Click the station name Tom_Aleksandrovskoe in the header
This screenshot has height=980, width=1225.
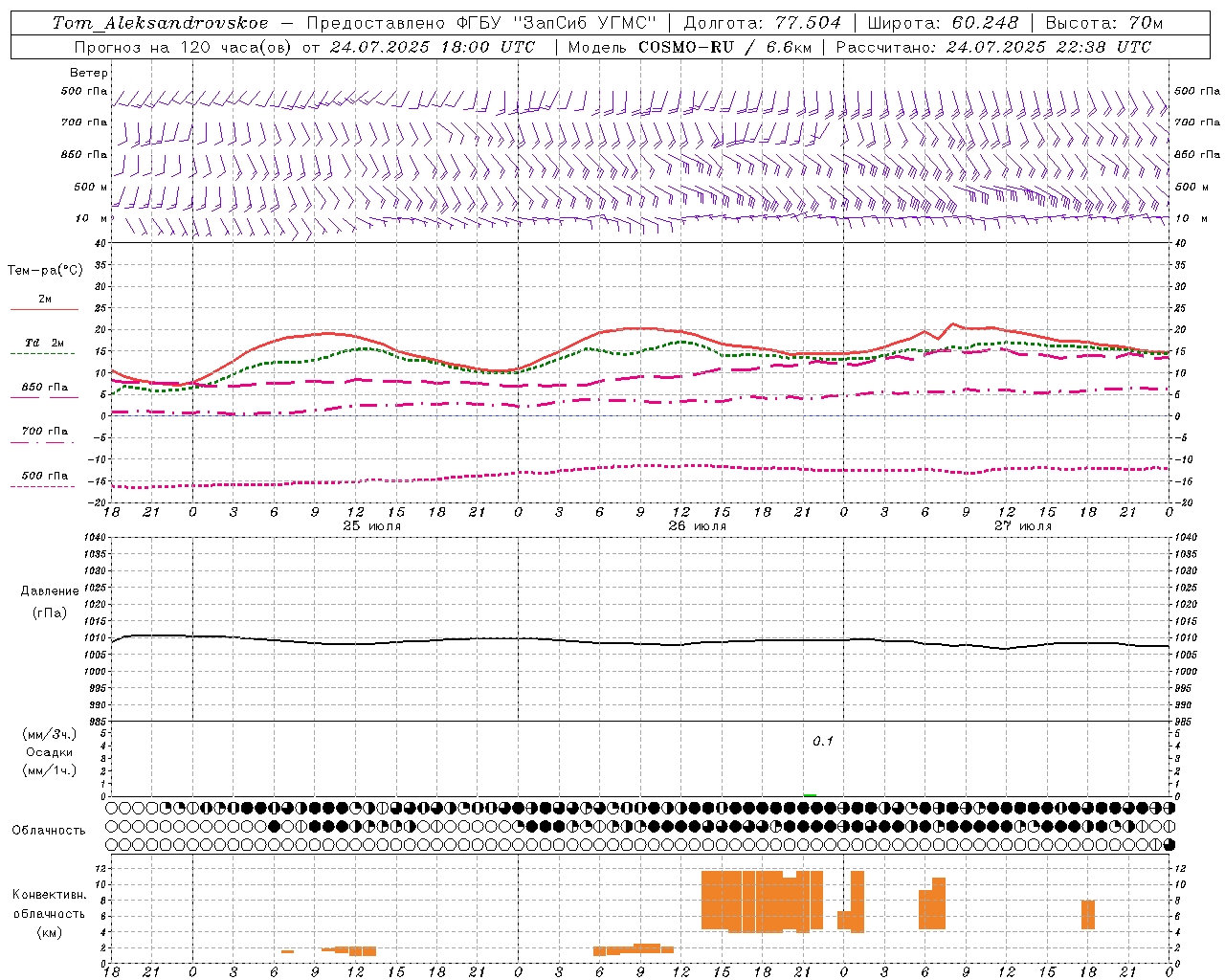click(160, 23)
